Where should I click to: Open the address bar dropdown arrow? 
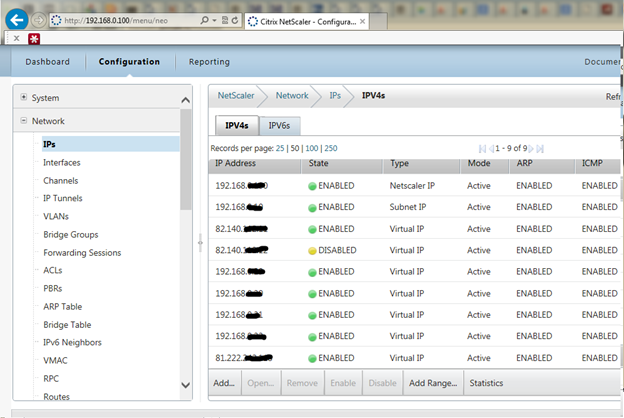[214, 20]
